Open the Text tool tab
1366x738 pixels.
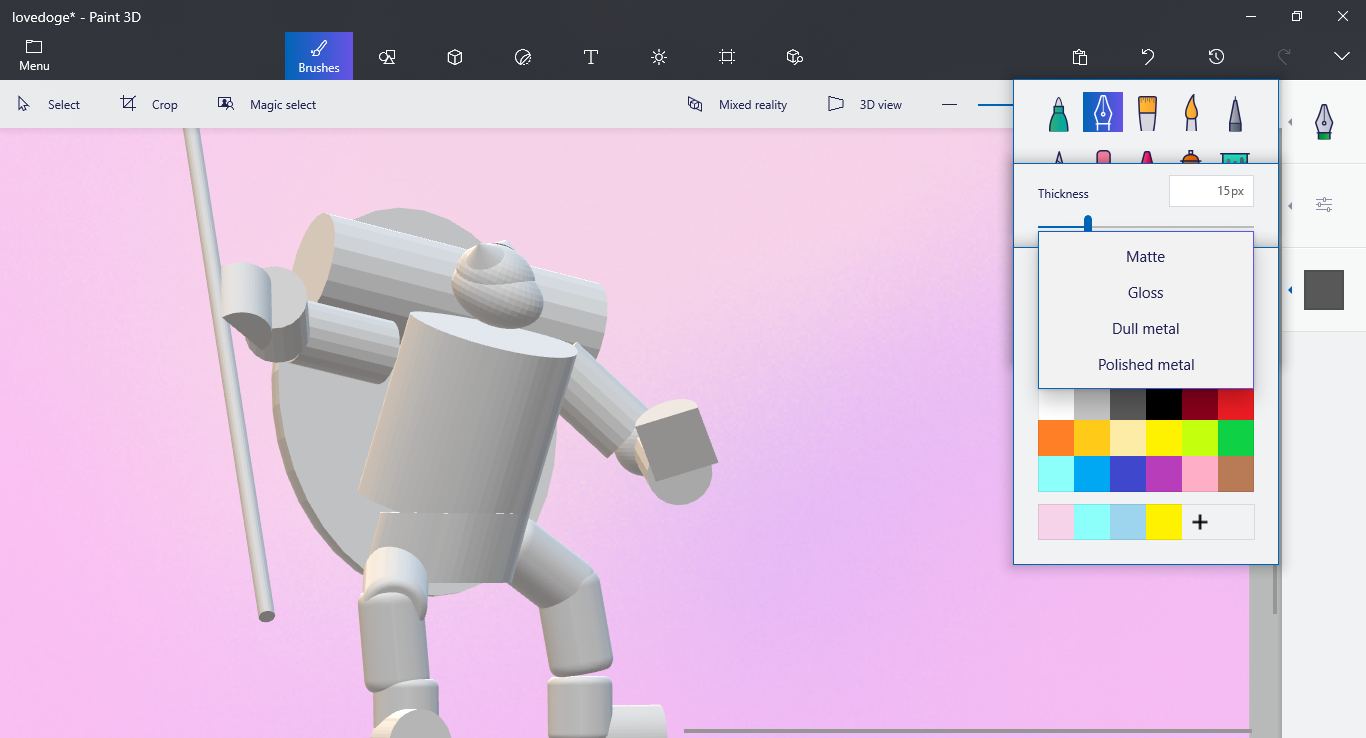point(591,57)
